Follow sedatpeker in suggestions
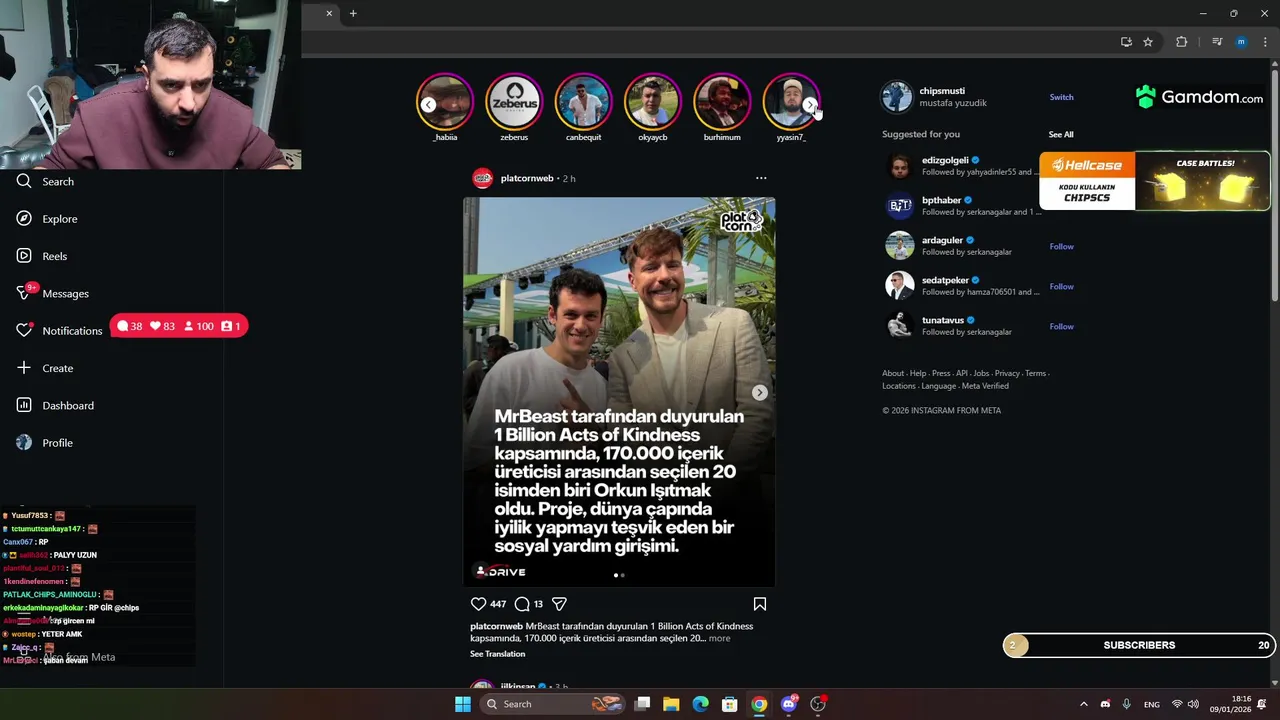Image resolution: width=1280 pixels, height=720 pixels. (1061, 286)
